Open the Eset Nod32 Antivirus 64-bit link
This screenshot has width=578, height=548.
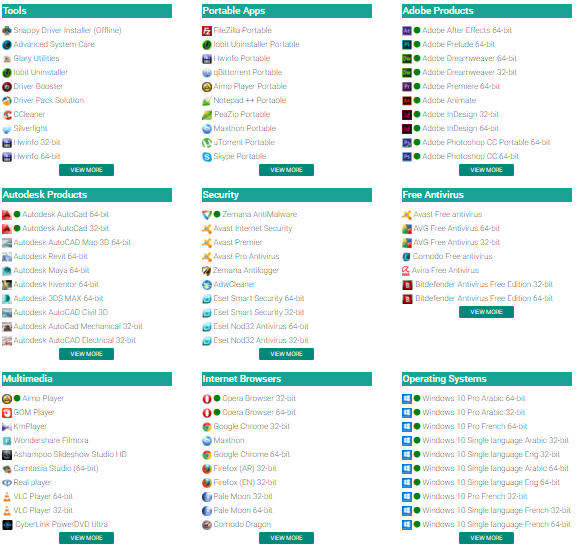261,326
